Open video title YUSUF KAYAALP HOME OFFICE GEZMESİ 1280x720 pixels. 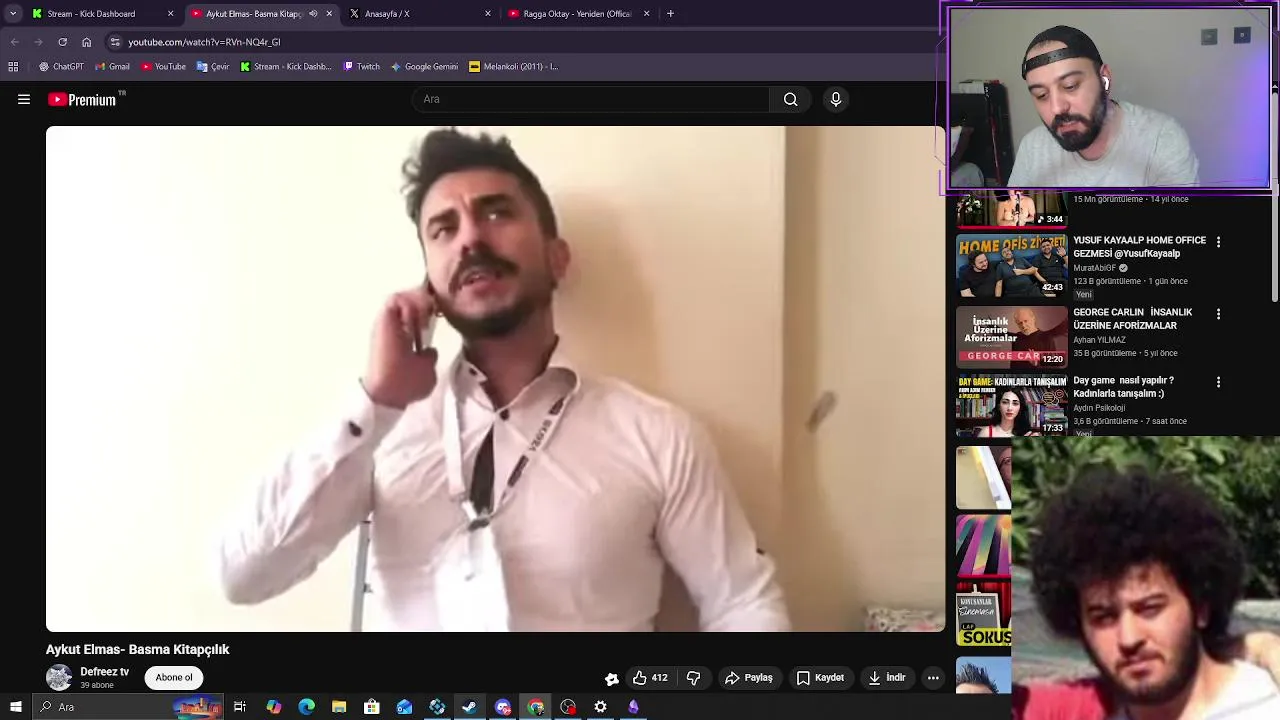pyautogui.click(x=1139, y=247)
